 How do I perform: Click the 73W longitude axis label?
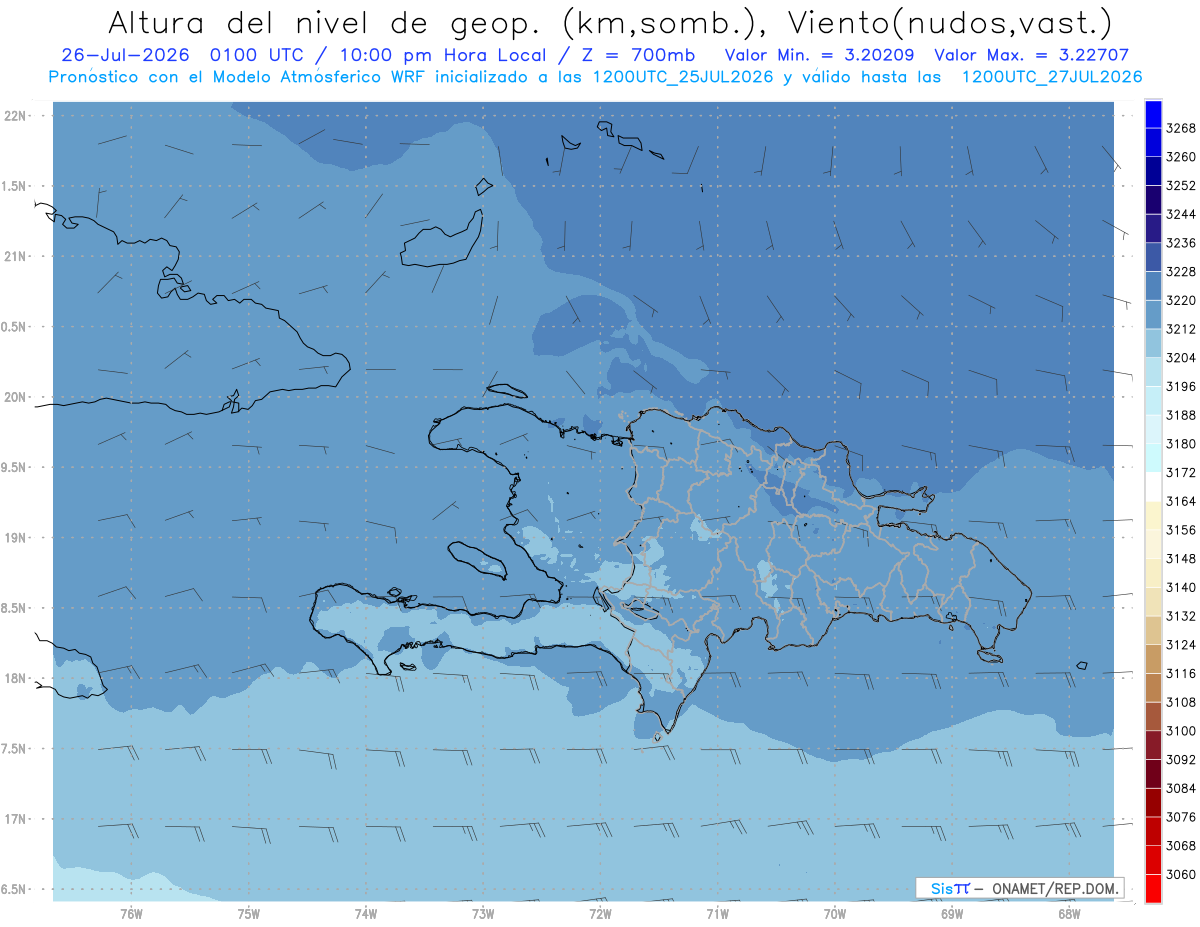(483, 914)
